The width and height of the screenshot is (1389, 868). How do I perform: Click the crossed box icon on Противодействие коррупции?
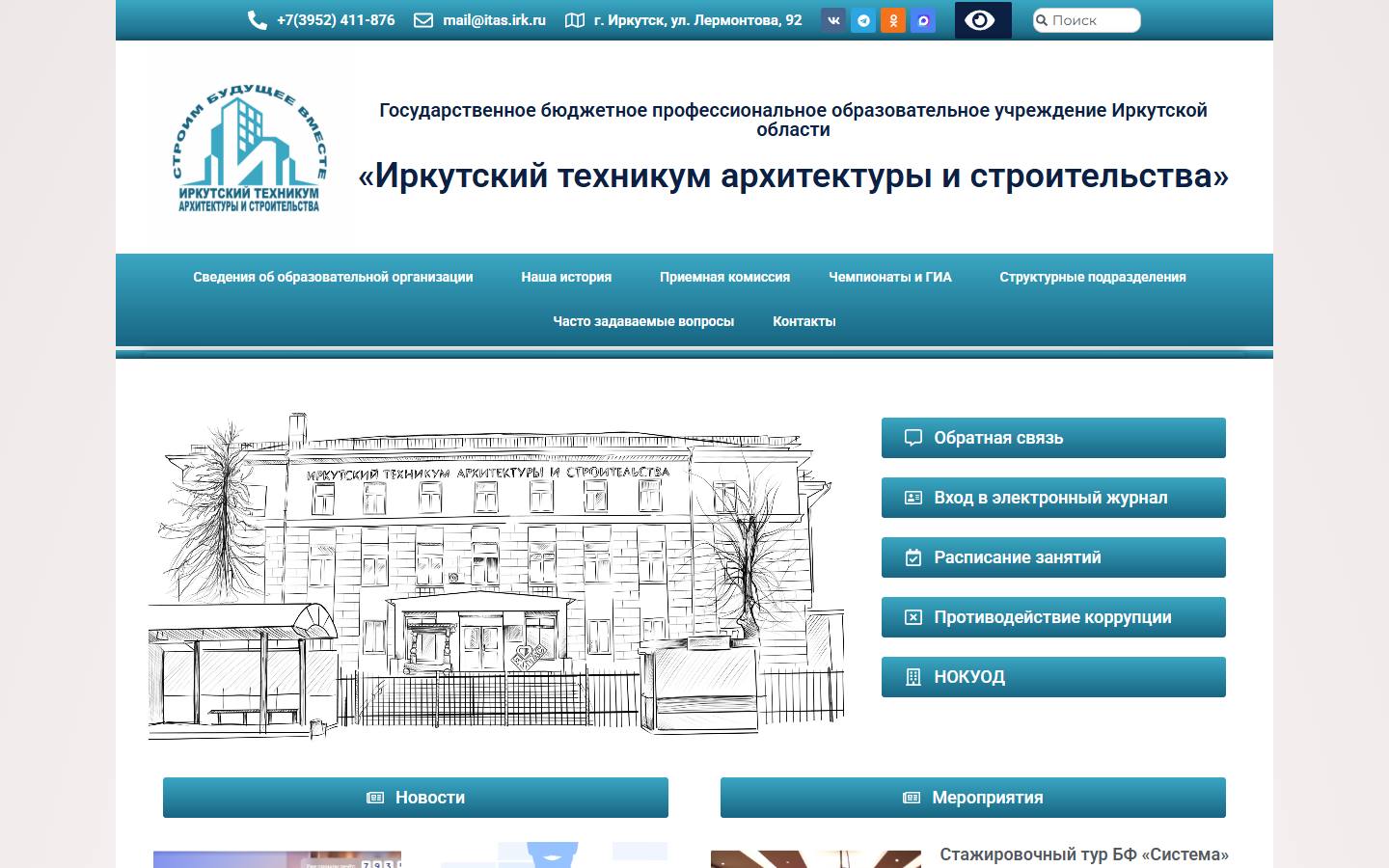point(913,617)
